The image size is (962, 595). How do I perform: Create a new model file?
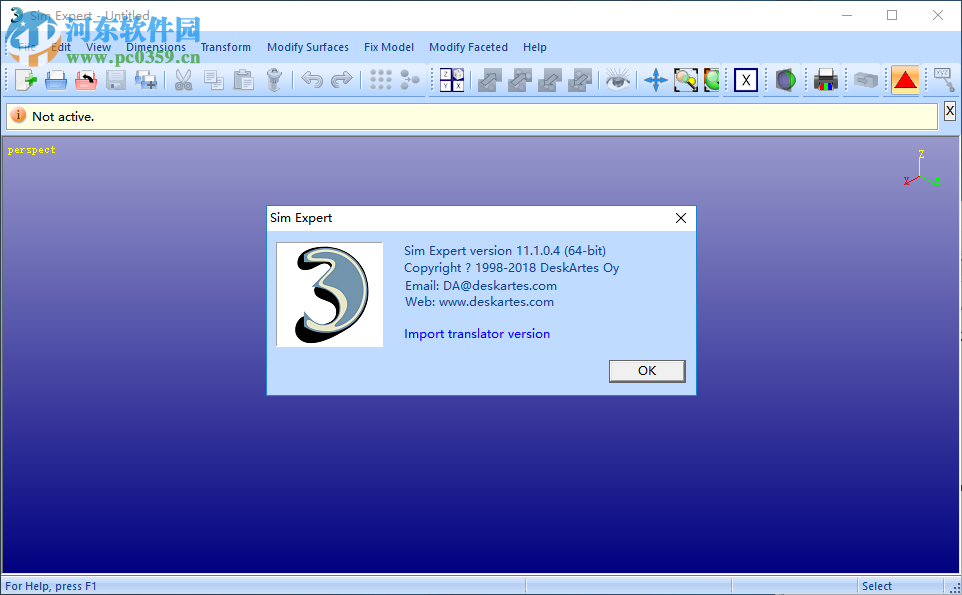(25, 80)
